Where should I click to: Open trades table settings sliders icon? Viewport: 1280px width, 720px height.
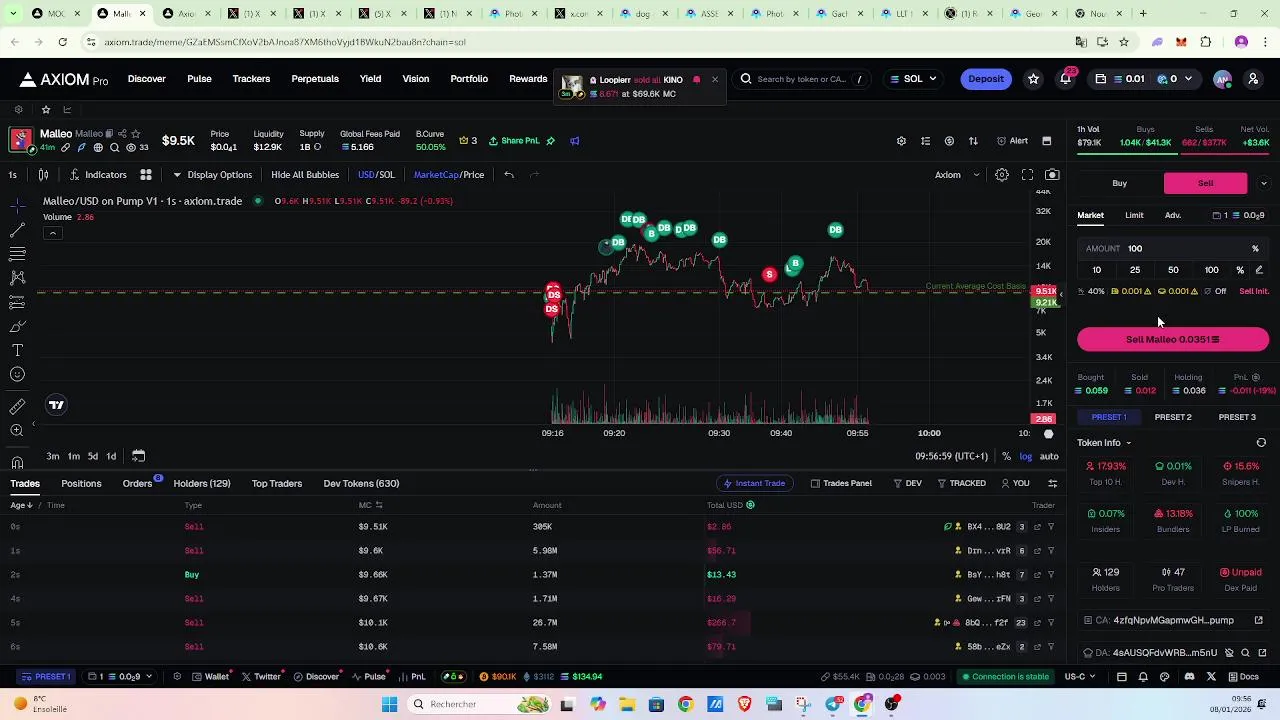click(1052, 484)
